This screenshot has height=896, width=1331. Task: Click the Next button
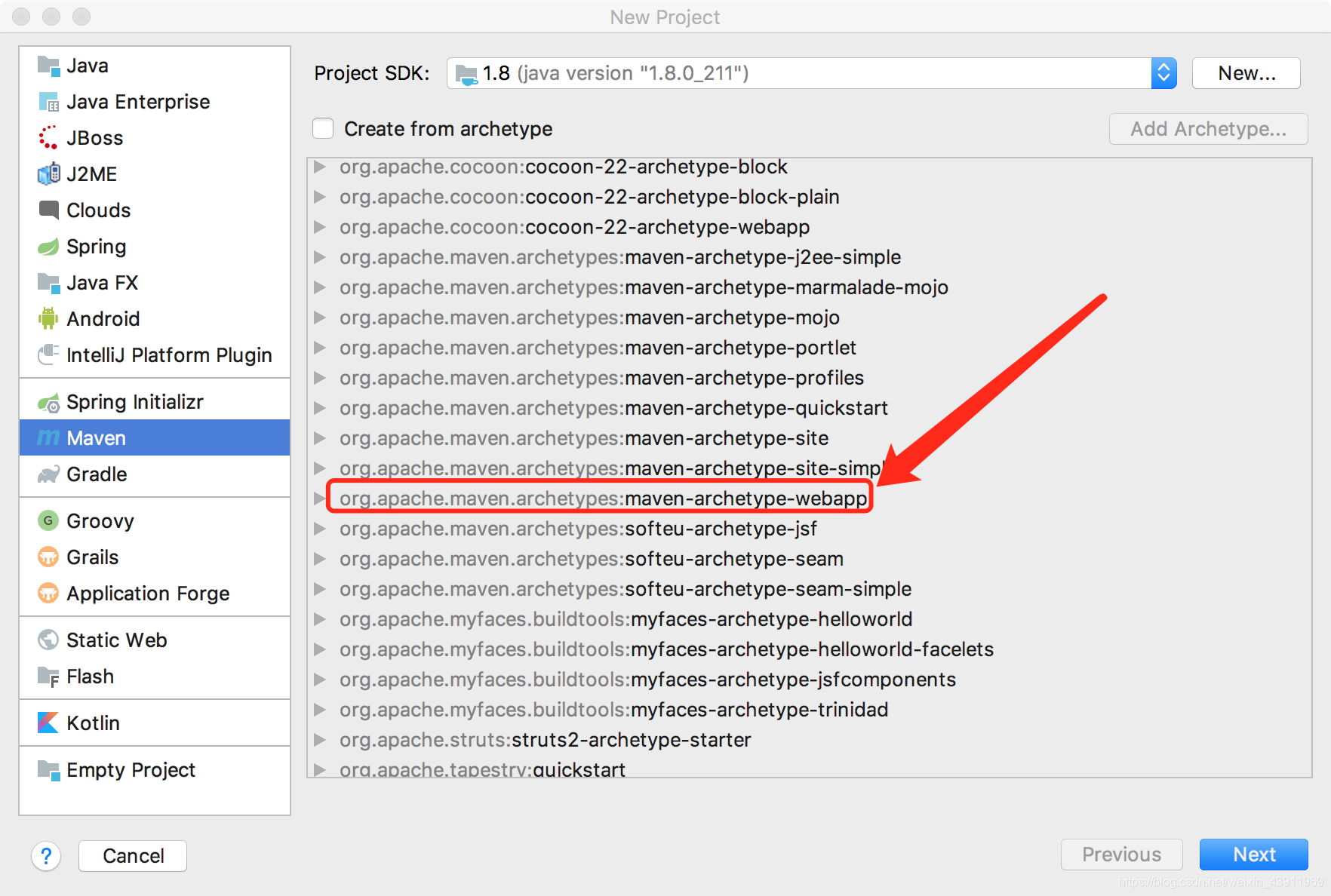pos(1254,855)
